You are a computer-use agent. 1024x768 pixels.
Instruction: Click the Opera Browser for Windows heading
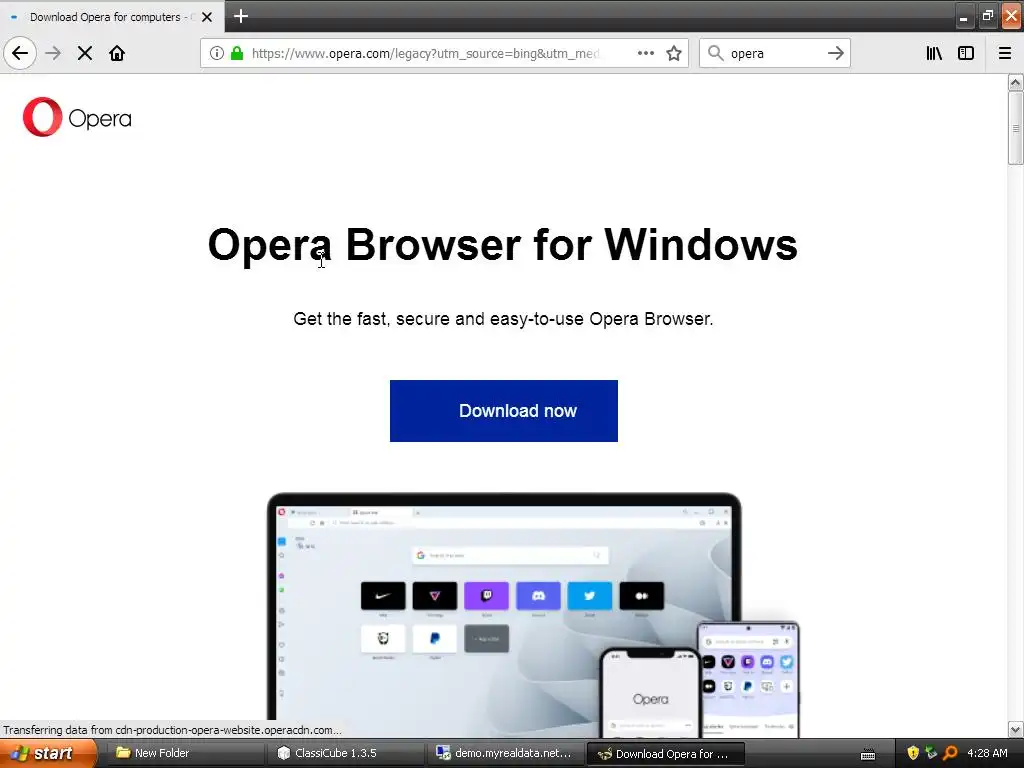[x=502, y=245]
